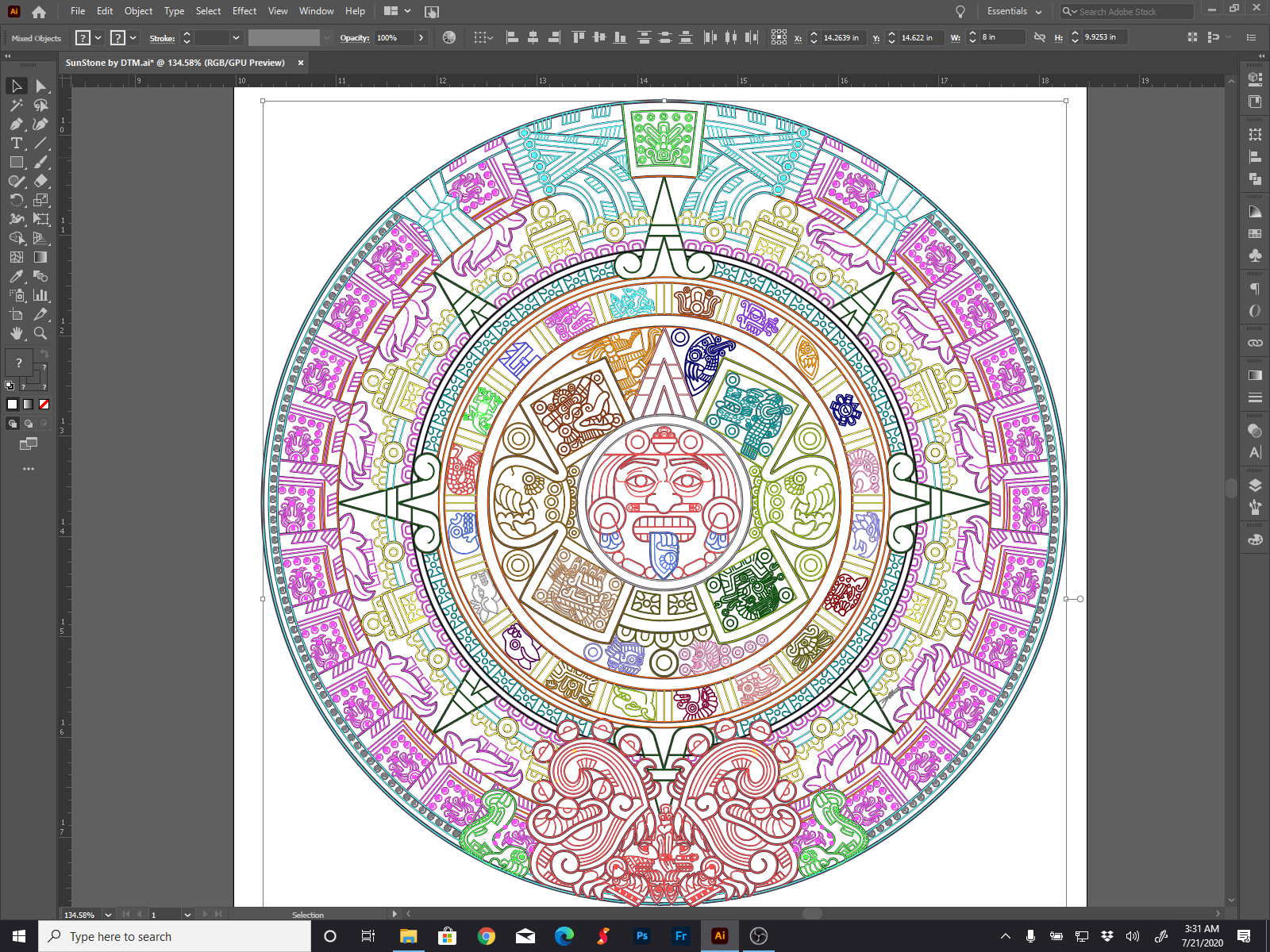This screenshot has width=1270, height=952.
Task: Select the Paintbrush tool
Action: (x=40, y=162)
